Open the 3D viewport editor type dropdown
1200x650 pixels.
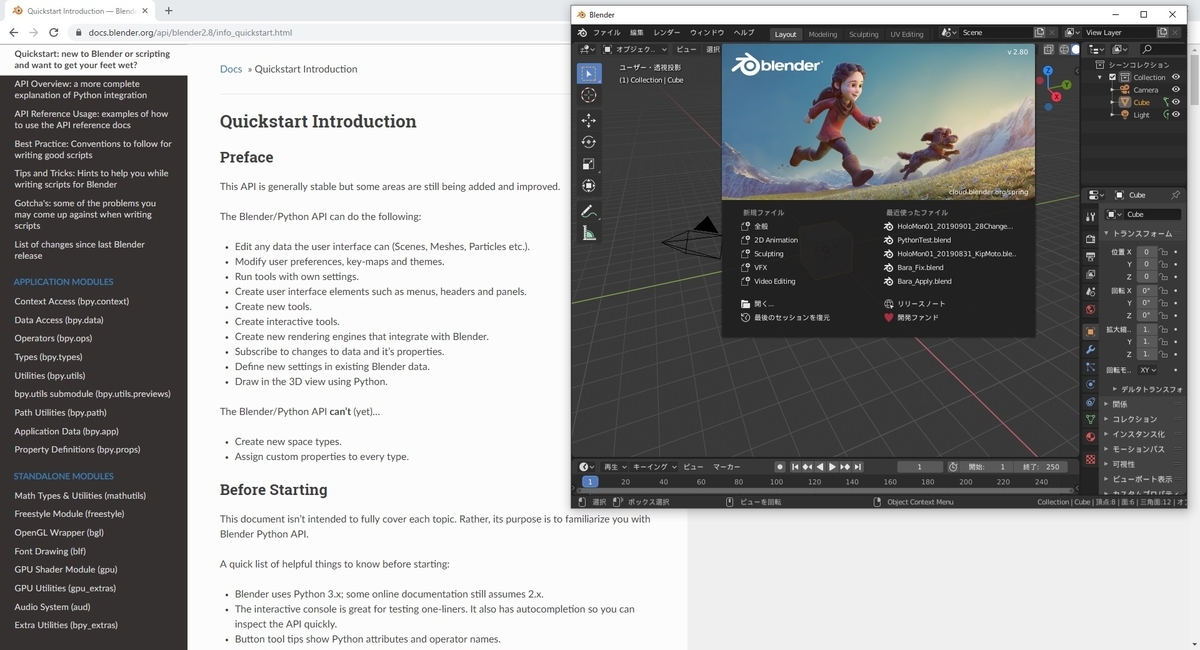coord(587,48)
